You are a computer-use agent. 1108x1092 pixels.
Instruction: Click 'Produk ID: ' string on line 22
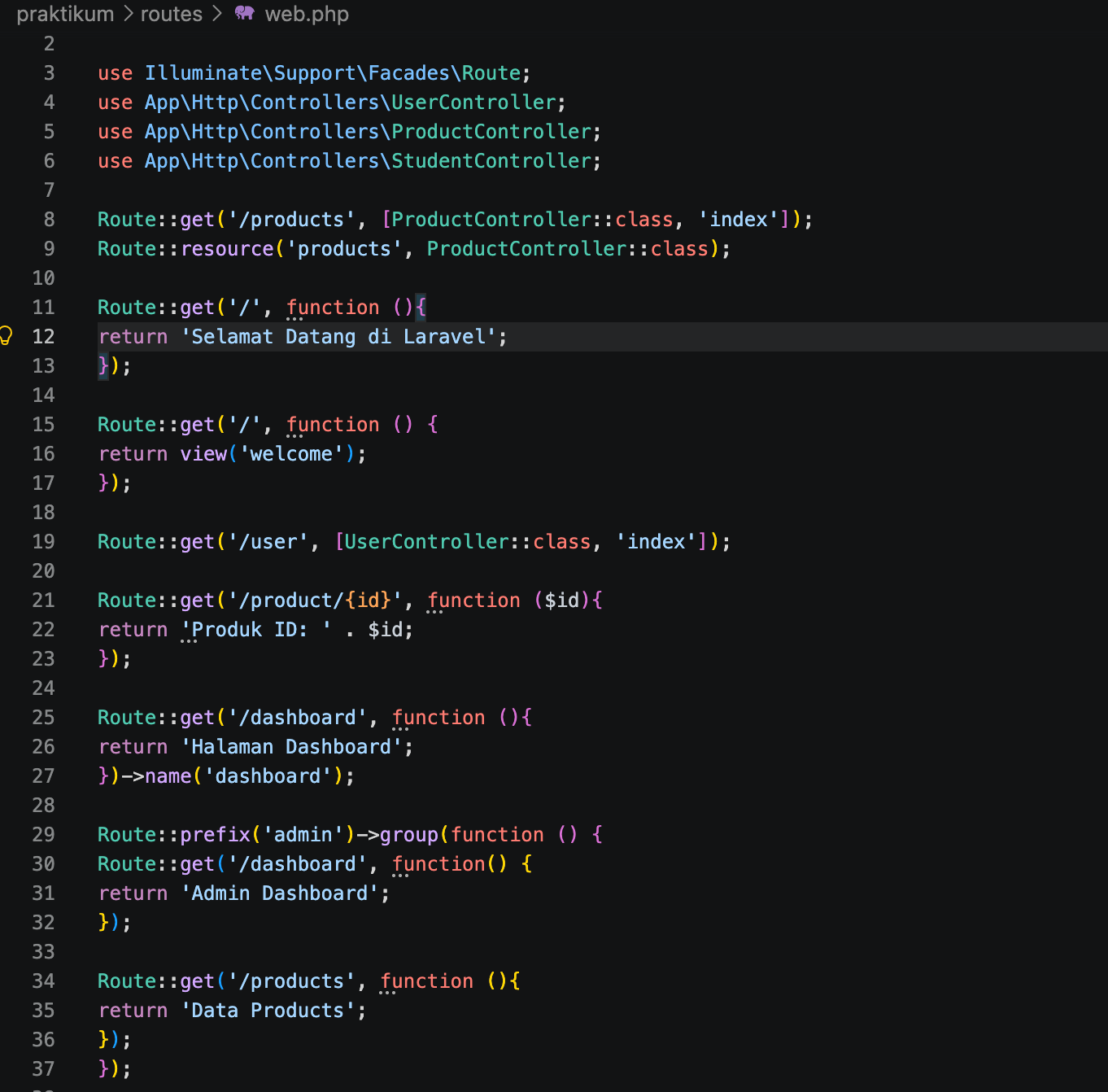(256, 629)
